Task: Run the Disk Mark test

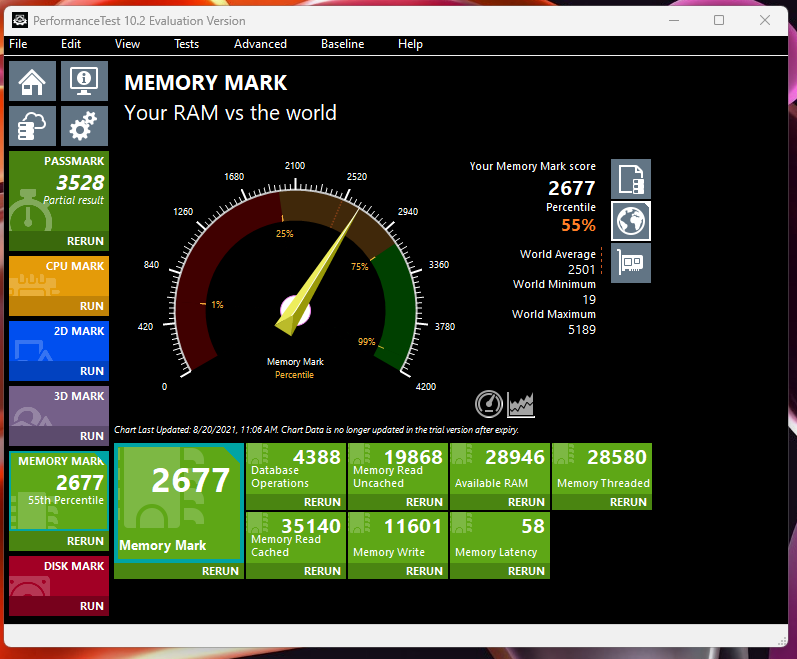Action: click(x=59, y=606)
